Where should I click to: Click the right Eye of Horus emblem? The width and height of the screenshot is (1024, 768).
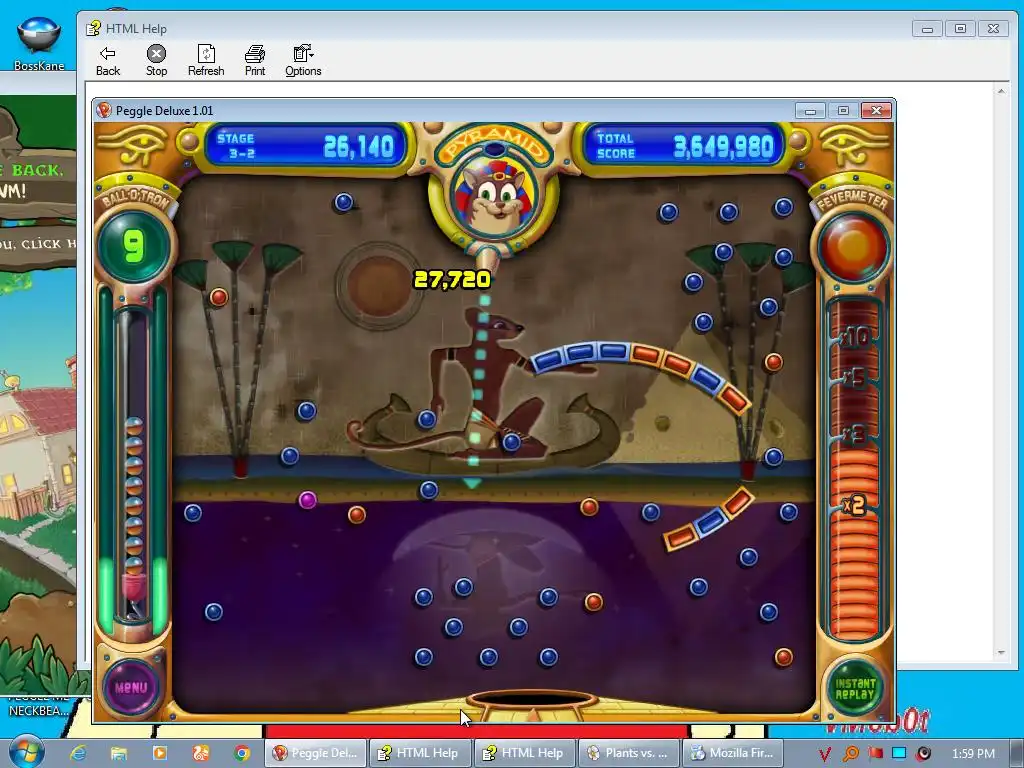(x=852, y=144)
